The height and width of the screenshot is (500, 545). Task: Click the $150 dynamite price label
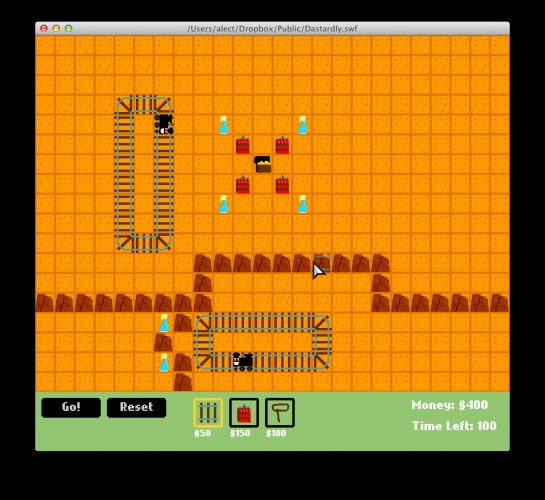[x=240, y=433]
